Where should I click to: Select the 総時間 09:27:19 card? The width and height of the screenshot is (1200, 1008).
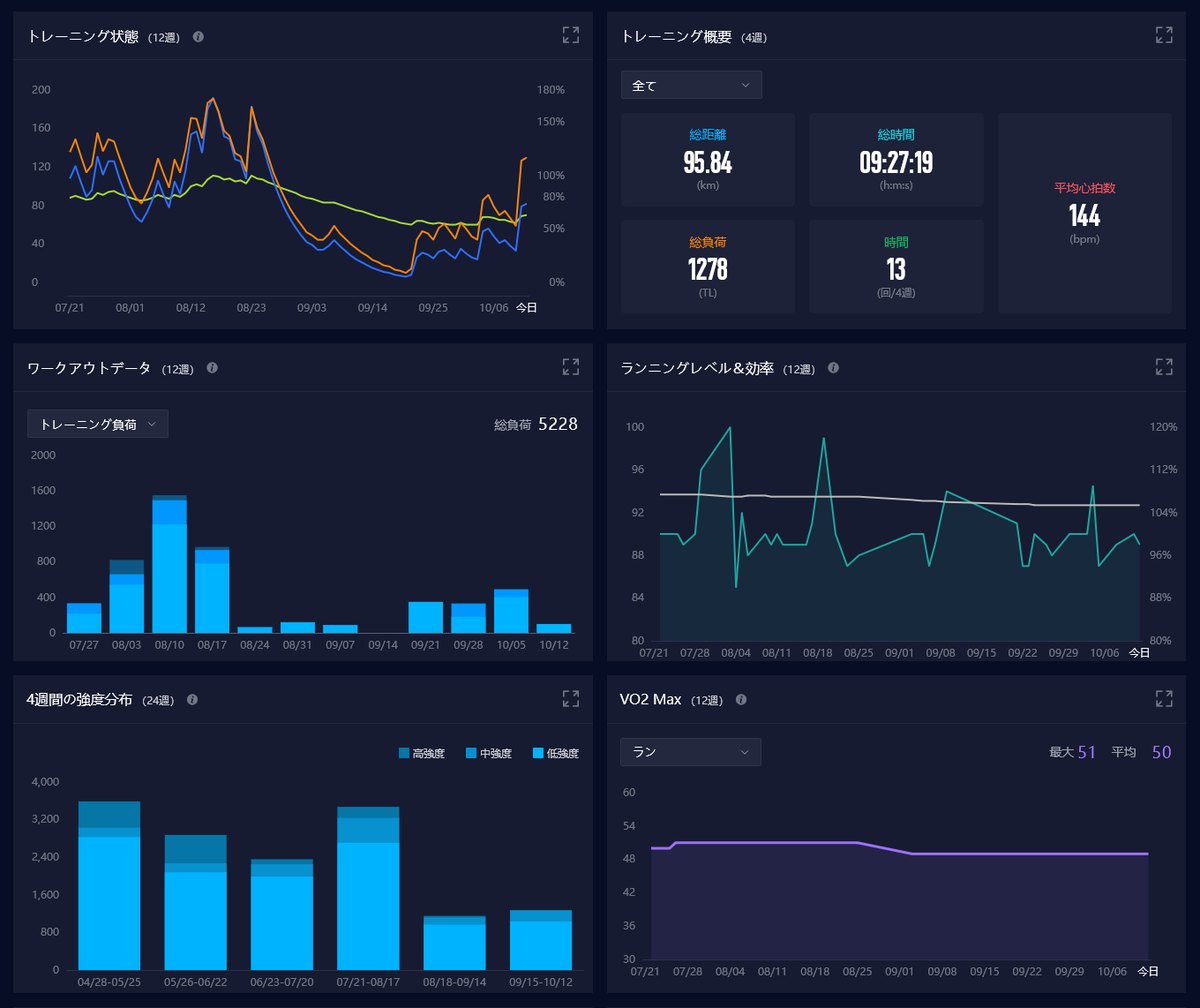coord(896,160)
